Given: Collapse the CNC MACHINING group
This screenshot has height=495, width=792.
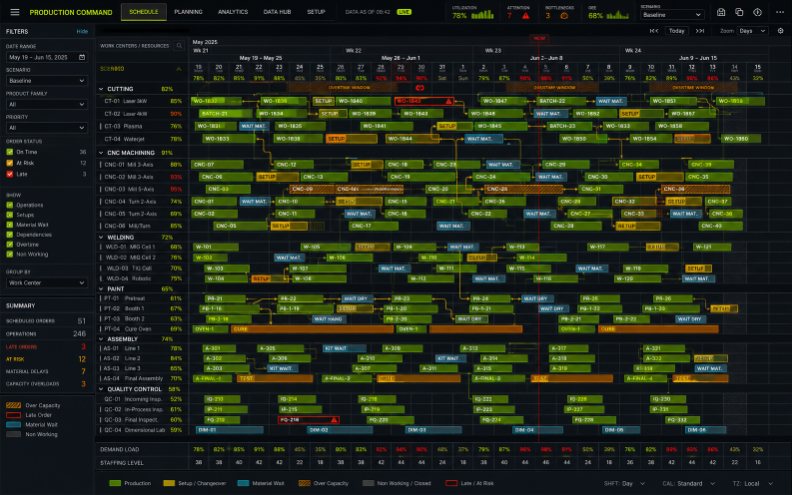Looking at the screenshot, I should [101, 153].
